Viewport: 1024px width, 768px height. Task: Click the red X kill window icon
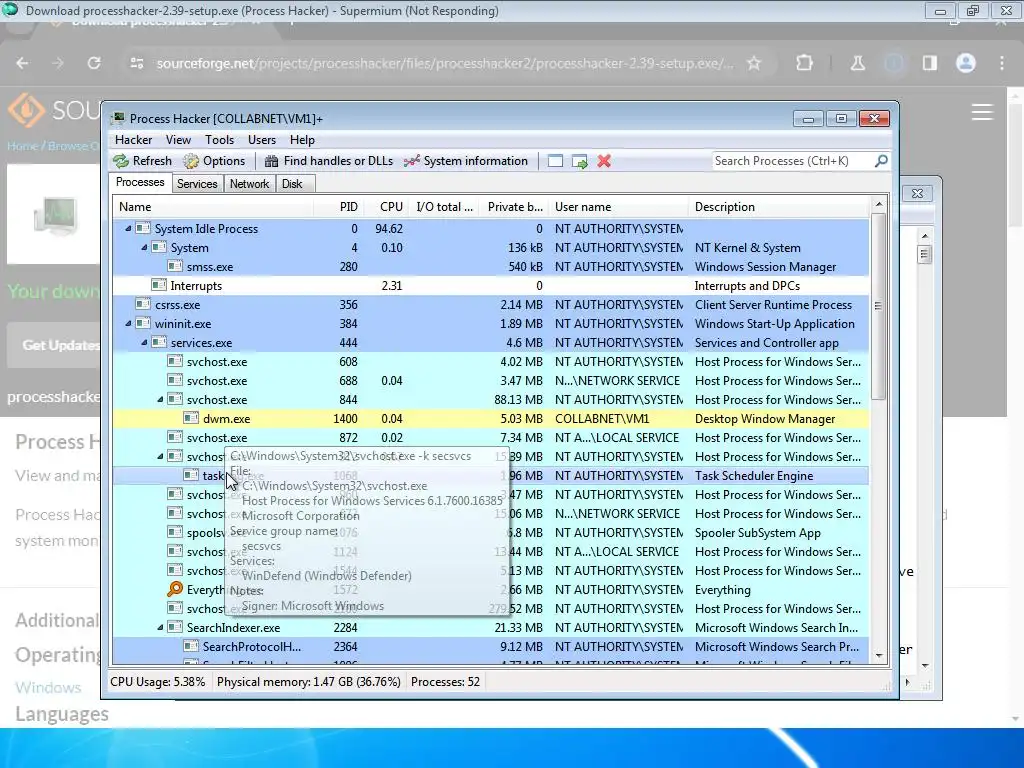click(604, 161)
